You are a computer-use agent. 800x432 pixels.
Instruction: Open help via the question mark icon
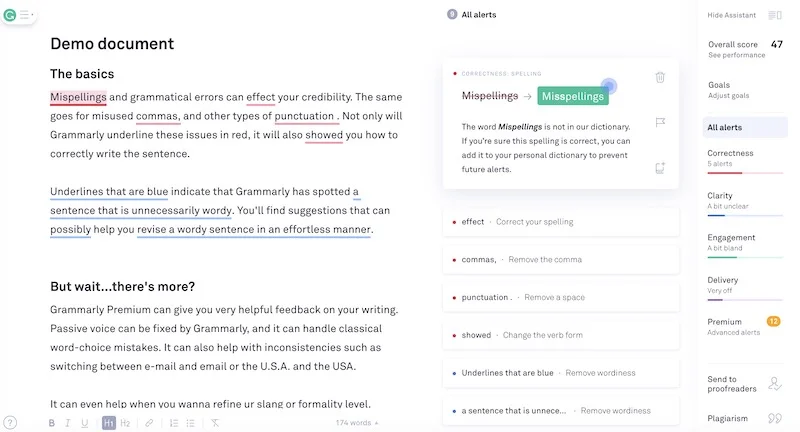tap(10, 422)
